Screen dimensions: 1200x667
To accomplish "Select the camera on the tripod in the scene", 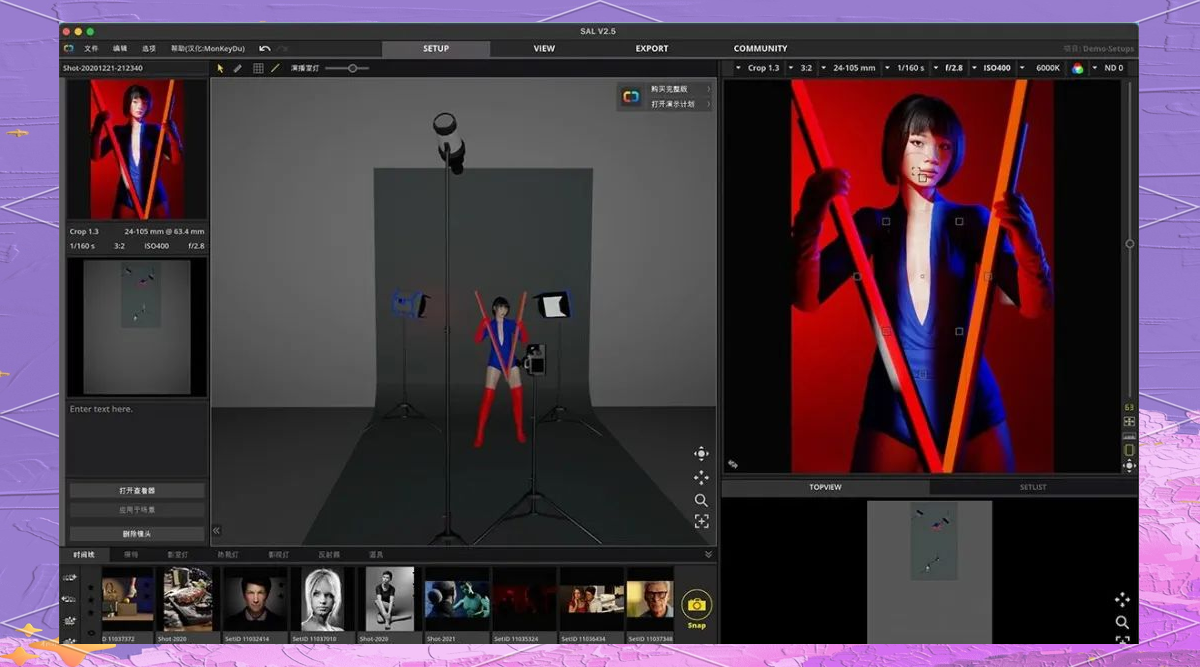I will 535,359.
